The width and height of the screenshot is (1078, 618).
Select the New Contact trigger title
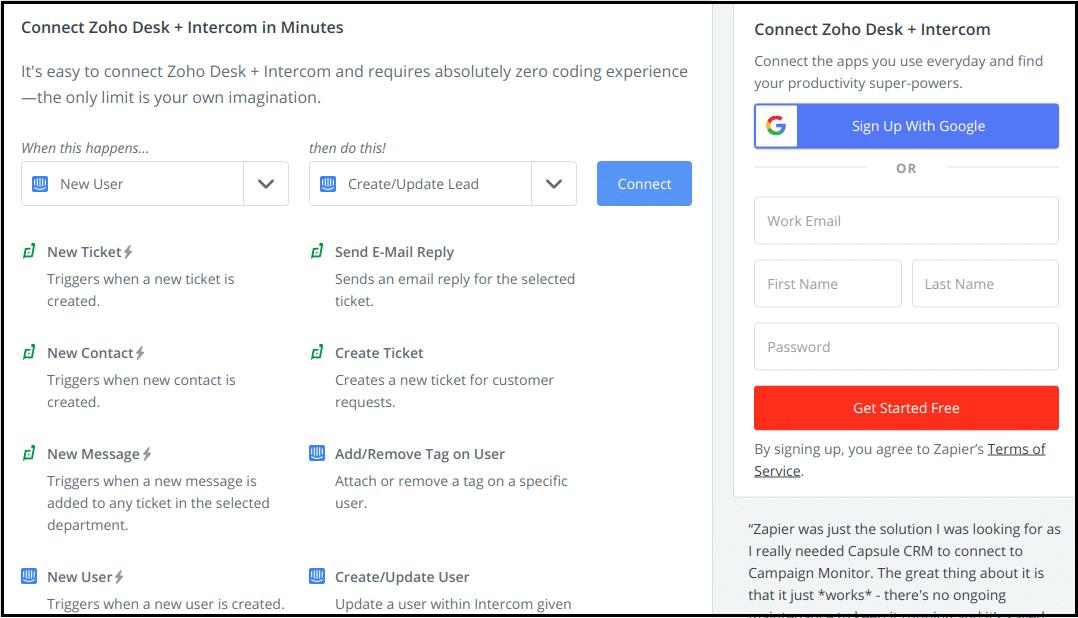pos(90,353)
